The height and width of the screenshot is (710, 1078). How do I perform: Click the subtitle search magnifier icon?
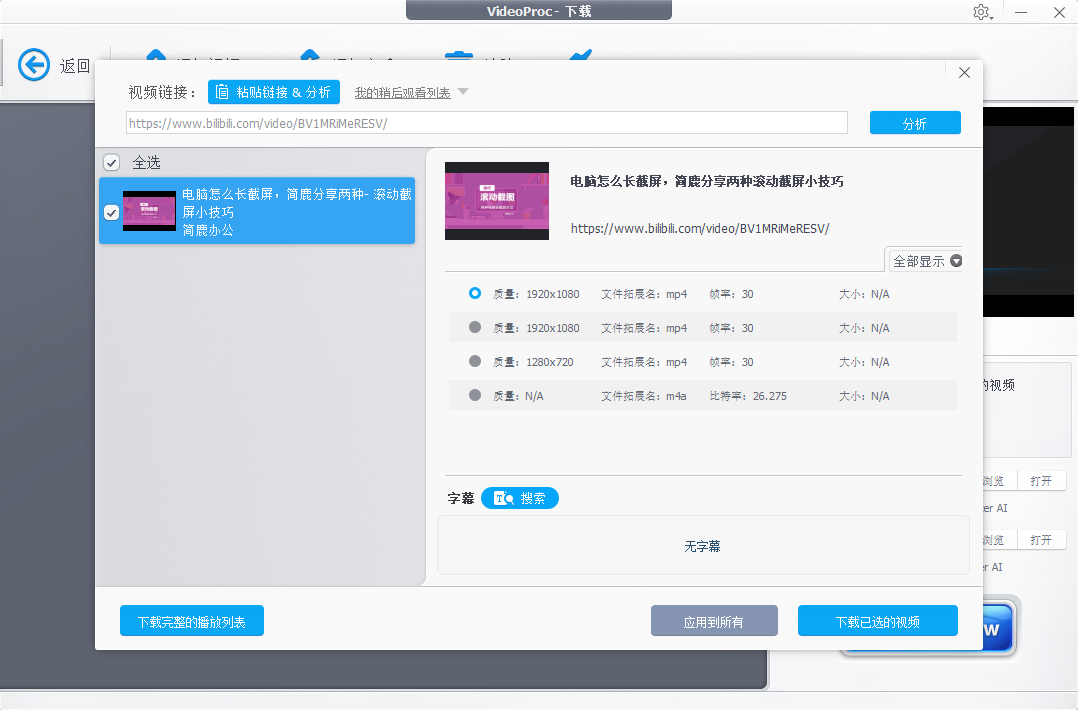[503, 497]
